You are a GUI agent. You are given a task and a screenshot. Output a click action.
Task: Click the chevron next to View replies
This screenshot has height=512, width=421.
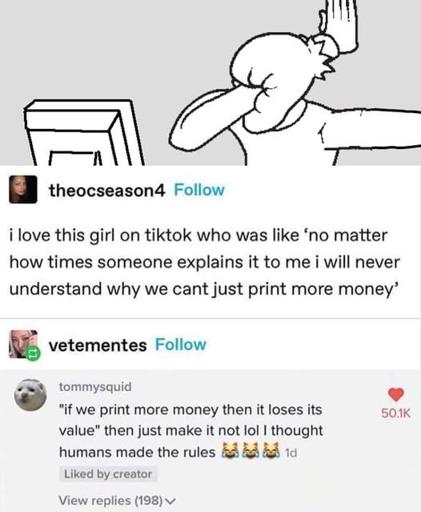click(x=170, y=501)
